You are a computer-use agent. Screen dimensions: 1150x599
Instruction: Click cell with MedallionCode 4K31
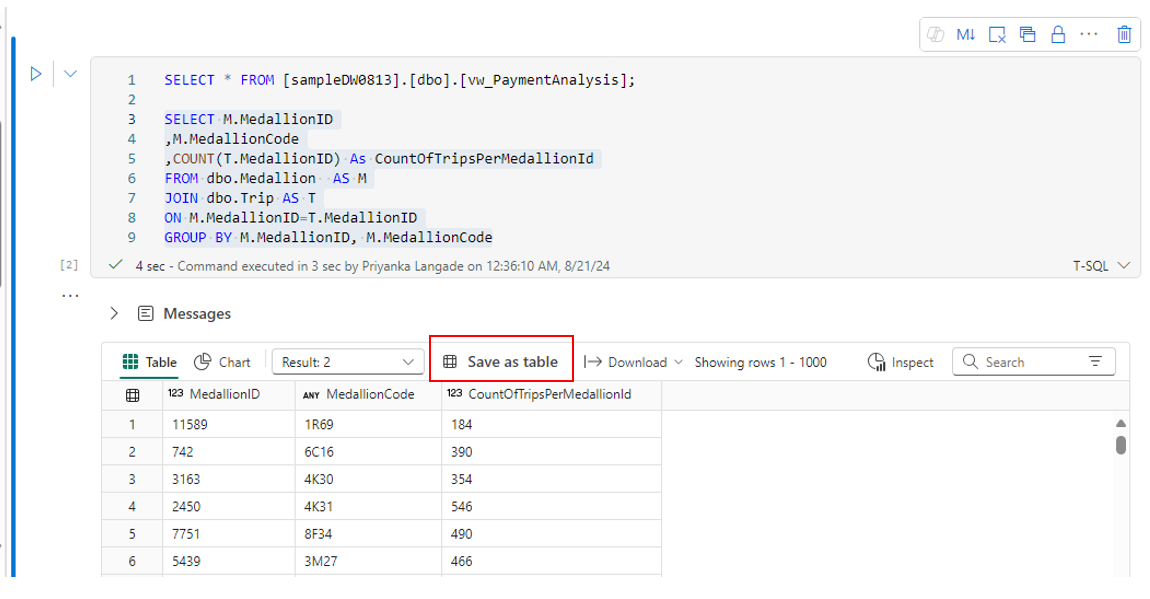coord(368,507)
